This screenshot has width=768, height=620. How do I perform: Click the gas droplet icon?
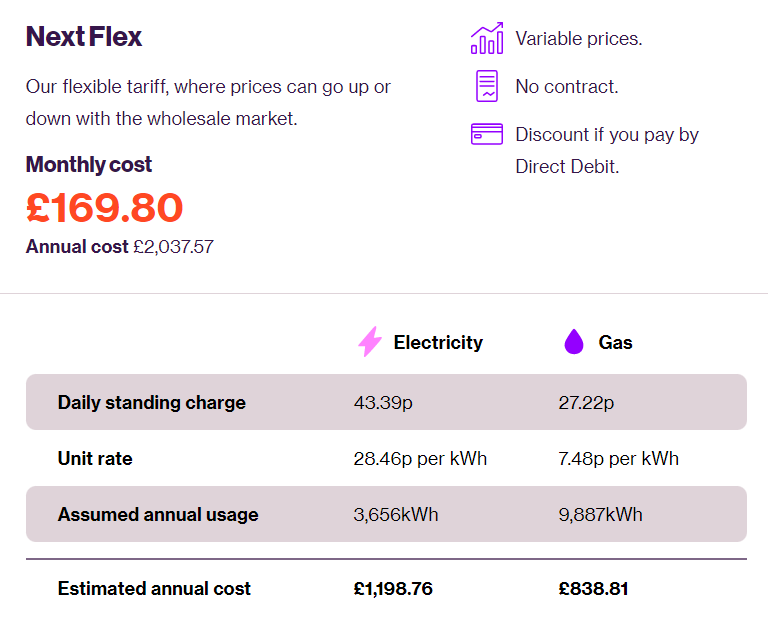click(574, 341)
